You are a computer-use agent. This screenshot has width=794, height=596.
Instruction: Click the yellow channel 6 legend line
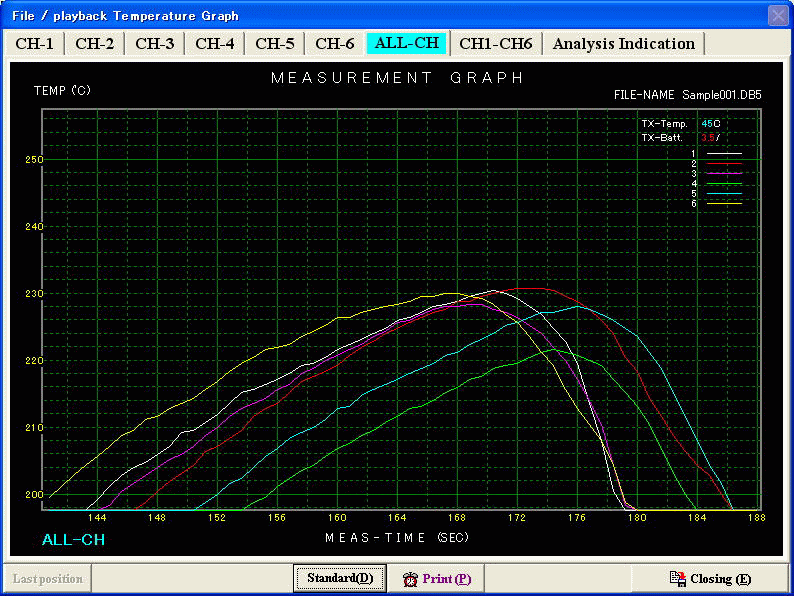pos(724,204)
